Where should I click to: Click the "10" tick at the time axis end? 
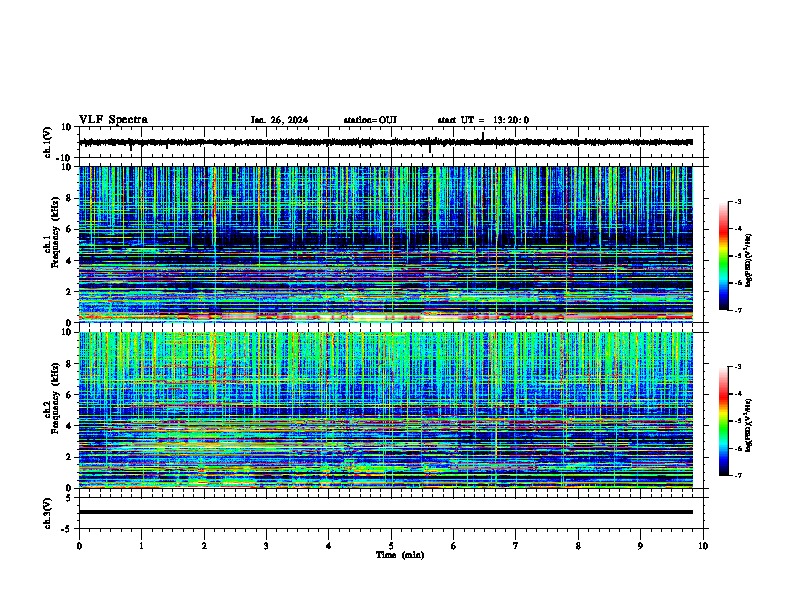click(x=703, y=546)
